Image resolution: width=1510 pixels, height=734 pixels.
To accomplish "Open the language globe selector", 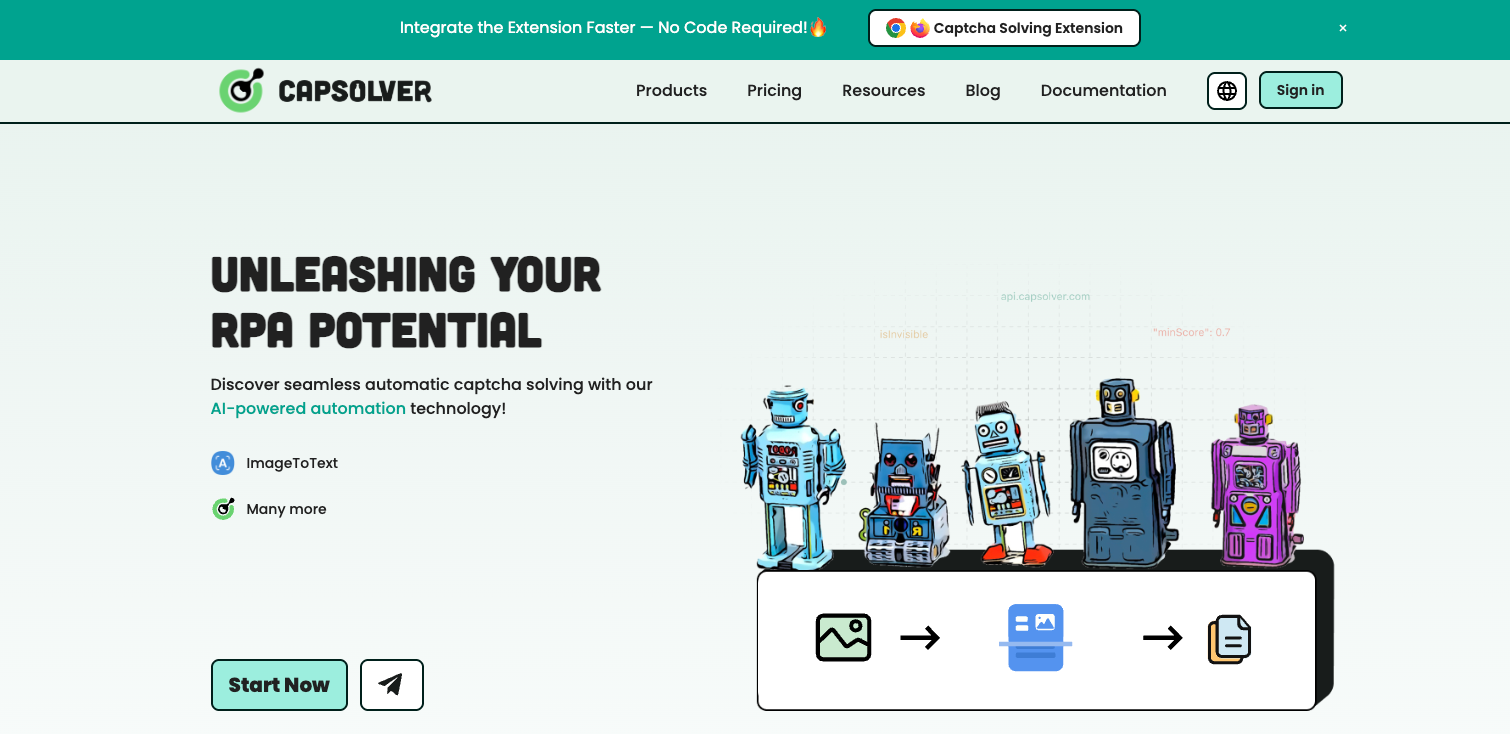I will click(x=1226, y=91).
